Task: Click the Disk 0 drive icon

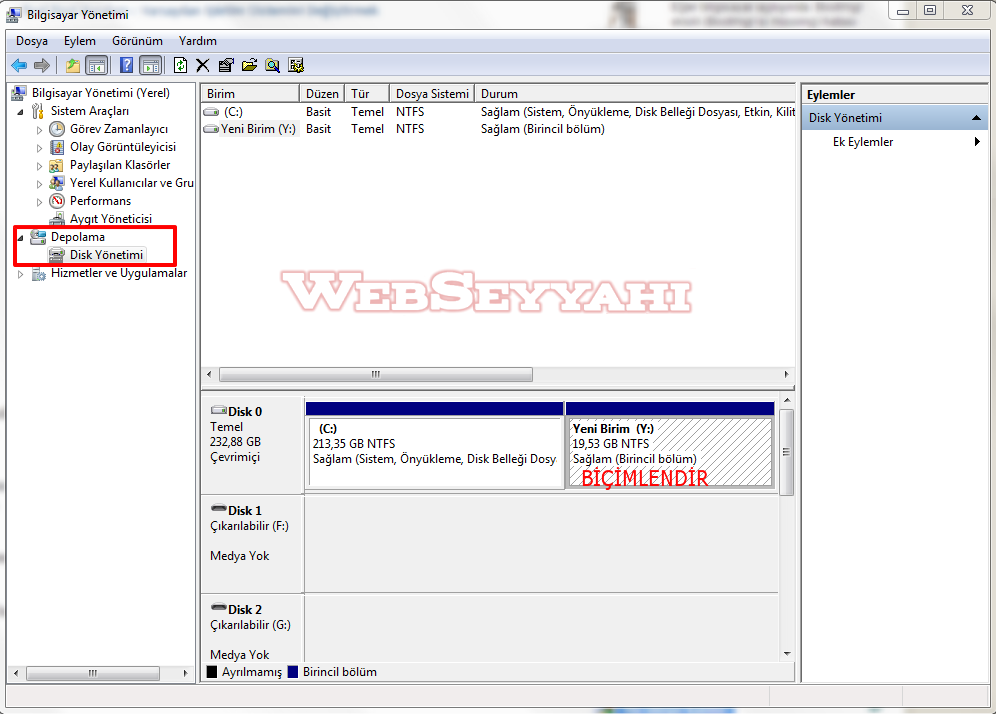Action: click(x=219, y=410)
